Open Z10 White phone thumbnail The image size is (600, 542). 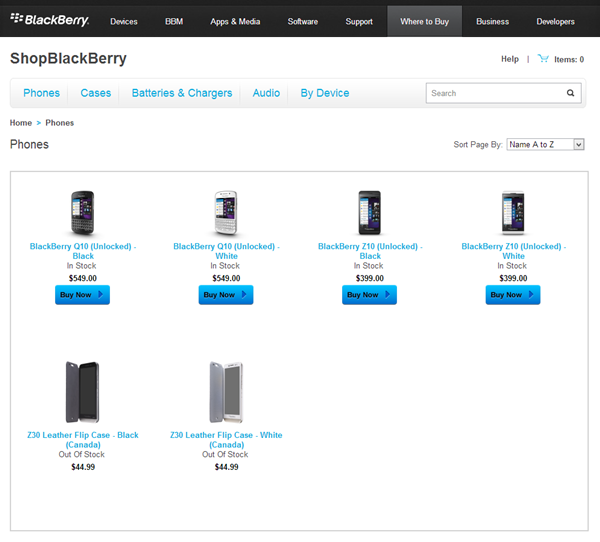(x=513, y=213)
